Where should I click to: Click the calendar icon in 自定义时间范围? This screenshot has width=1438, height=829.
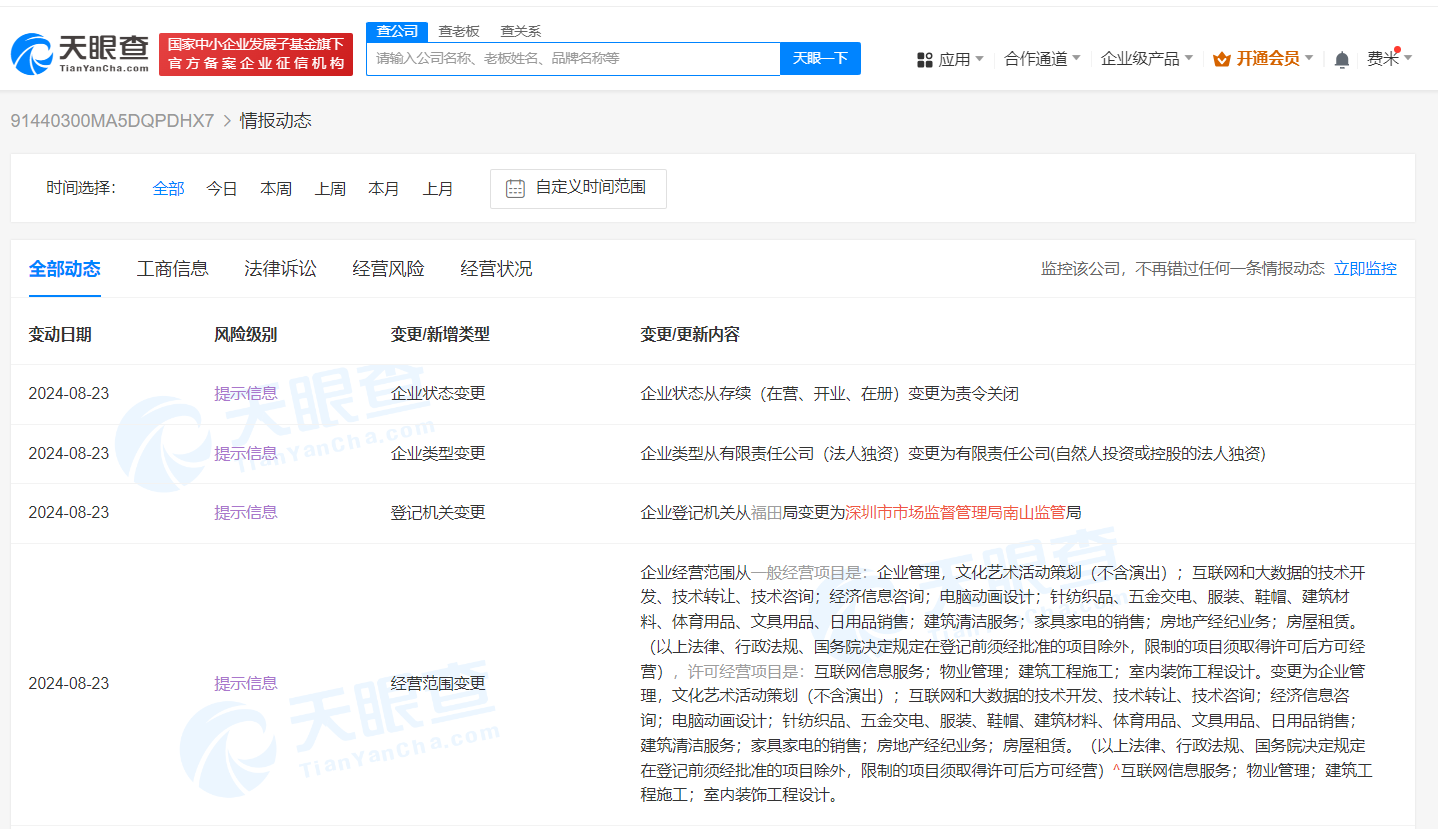[x=514, y=188]
